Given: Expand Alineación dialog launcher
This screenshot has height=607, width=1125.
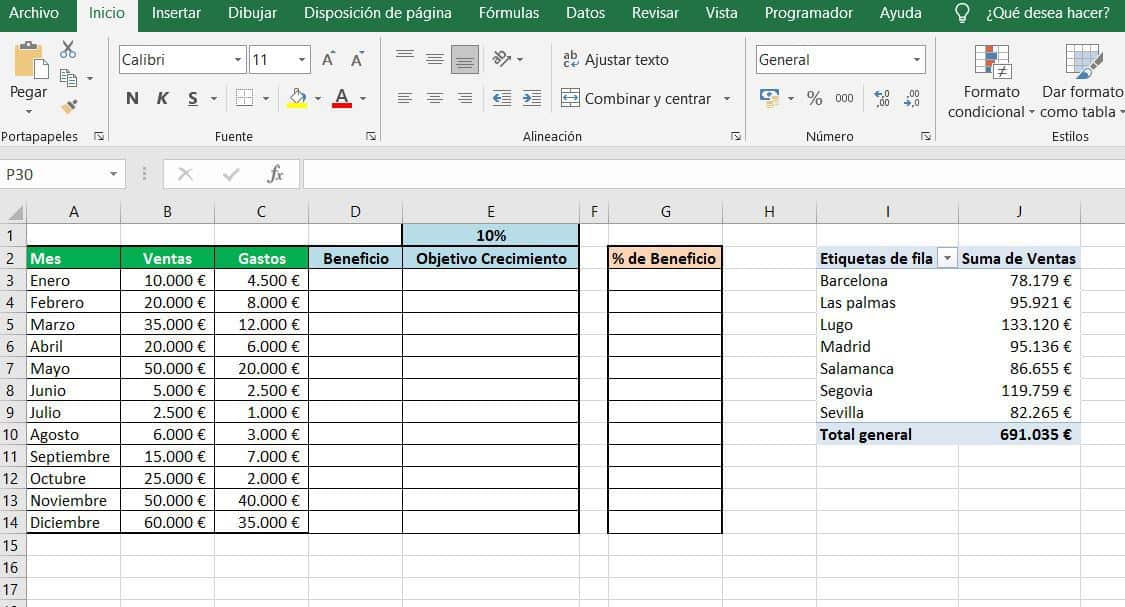Looking at the screenshot, I should coord(735,136).
